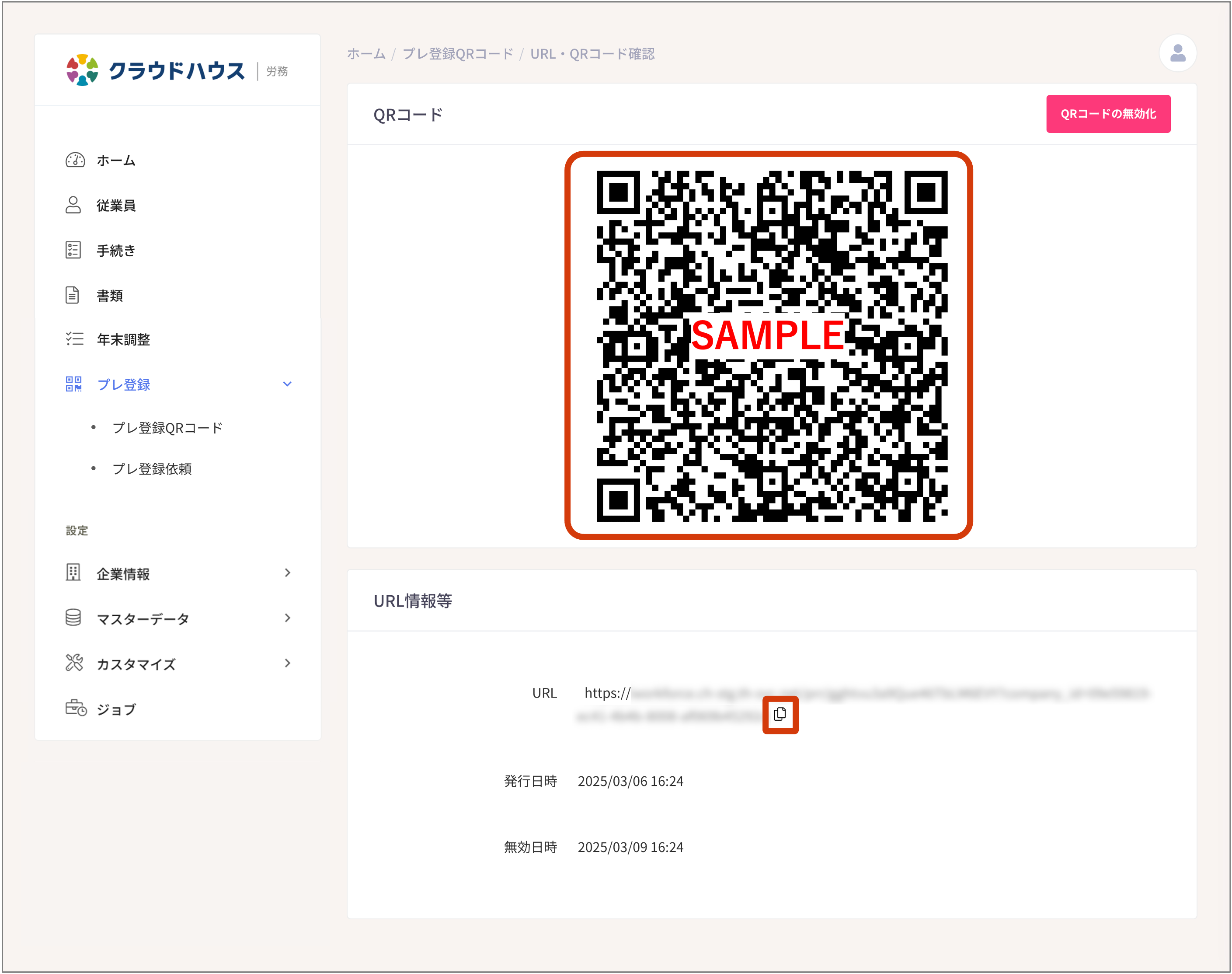Expand the カスタマイズ section
The image size is (1232, 974).
(x=287, y=663)
